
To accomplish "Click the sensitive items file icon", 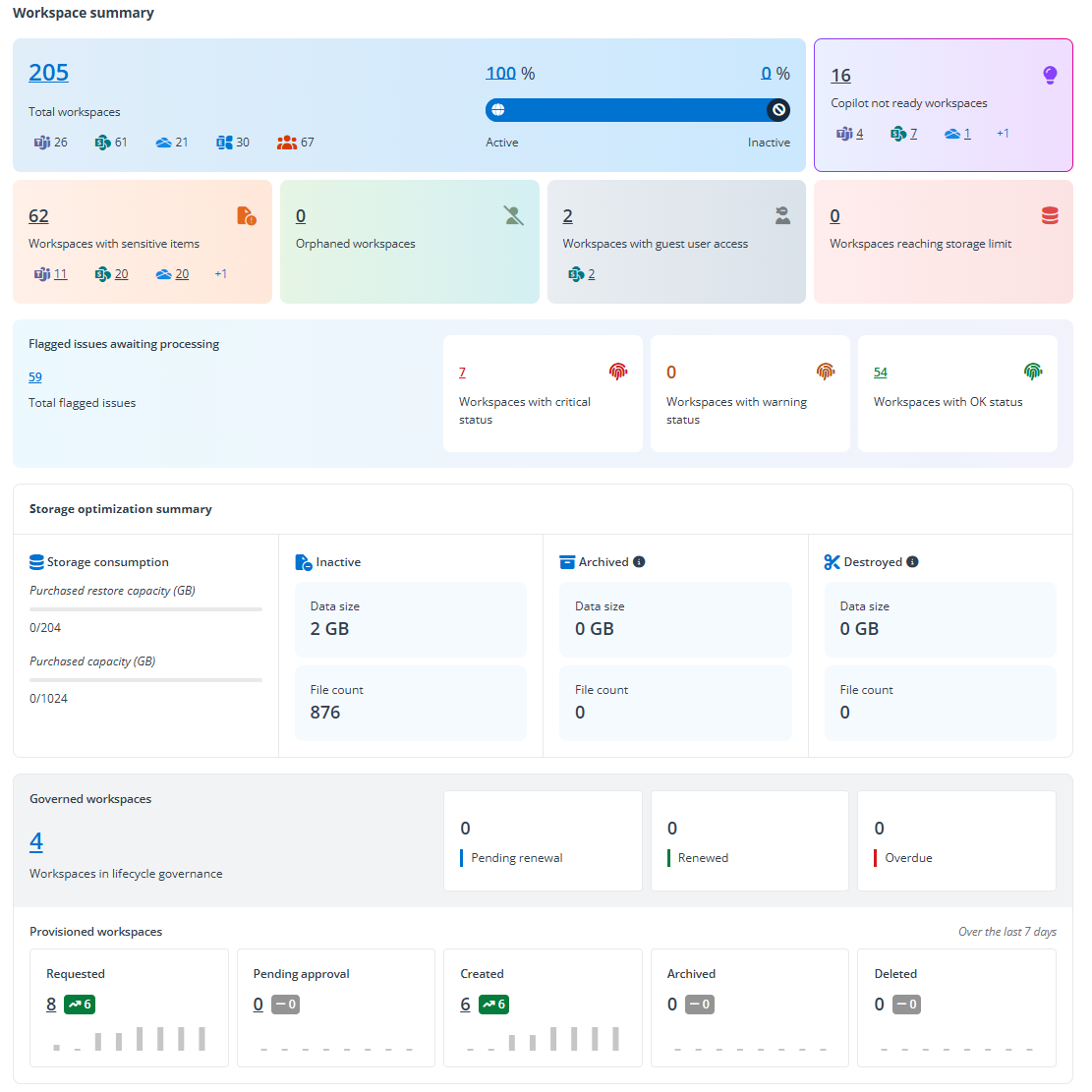I will pos(246,216).
